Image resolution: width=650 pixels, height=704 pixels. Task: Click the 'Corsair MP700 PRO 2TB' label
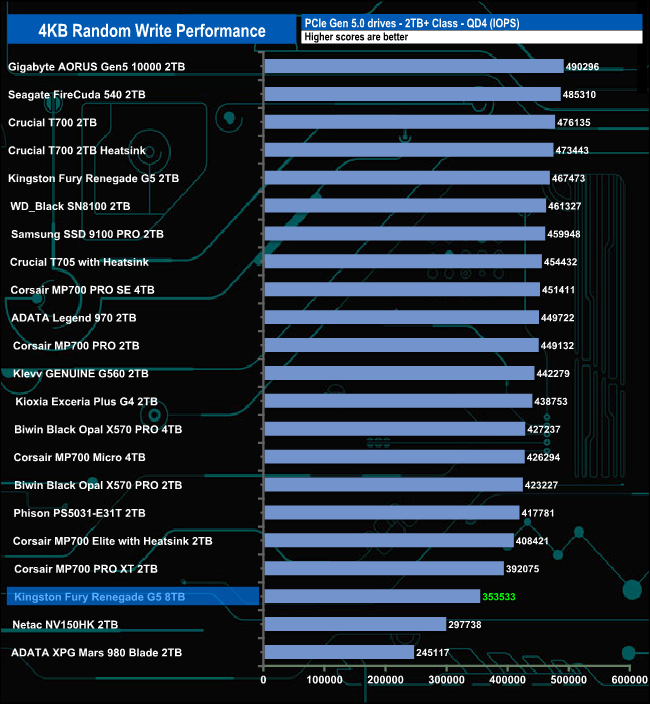click(x=76, y=346)
